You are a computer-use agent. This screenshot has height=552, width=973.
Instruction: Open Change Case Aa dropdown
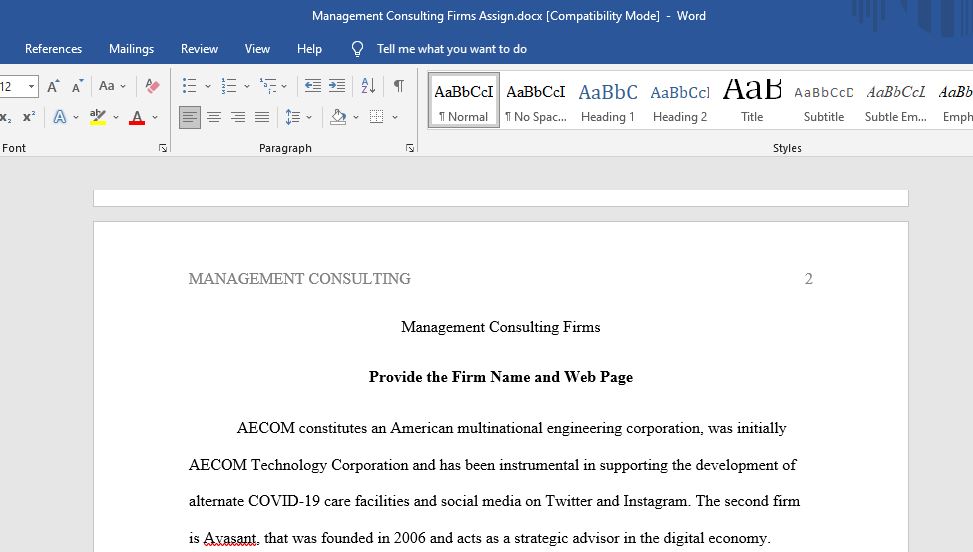pos(112,86)
